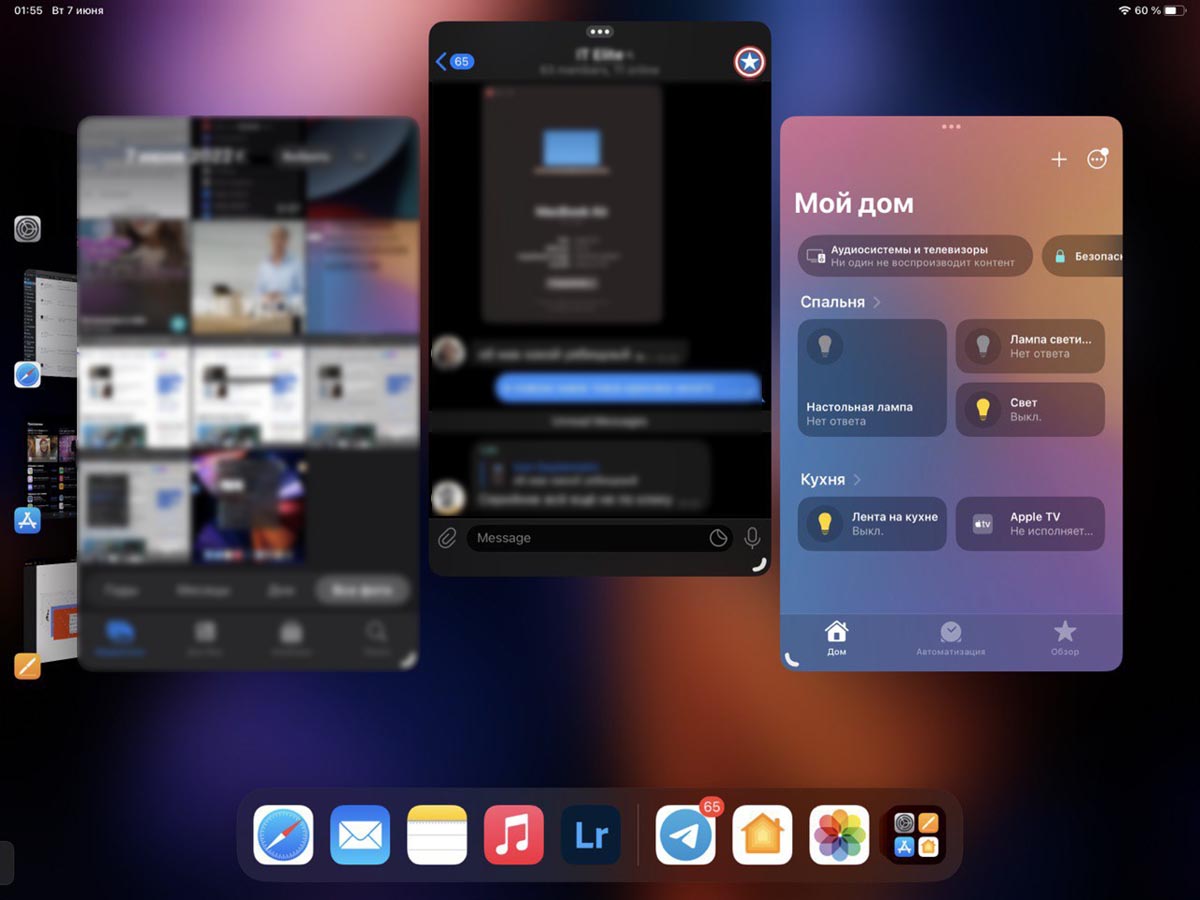Open Lightroom from the dock
Screen dimensions: 1200x900
pyautogui.click(x=591, y=835)
